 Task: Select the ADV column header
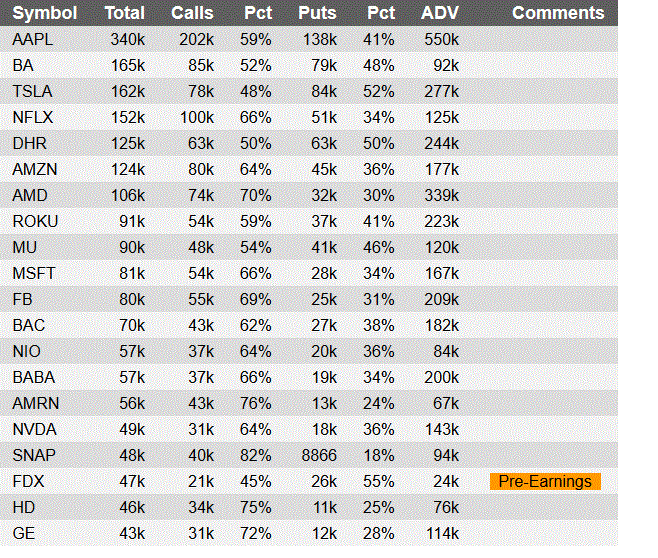point(440,13)
